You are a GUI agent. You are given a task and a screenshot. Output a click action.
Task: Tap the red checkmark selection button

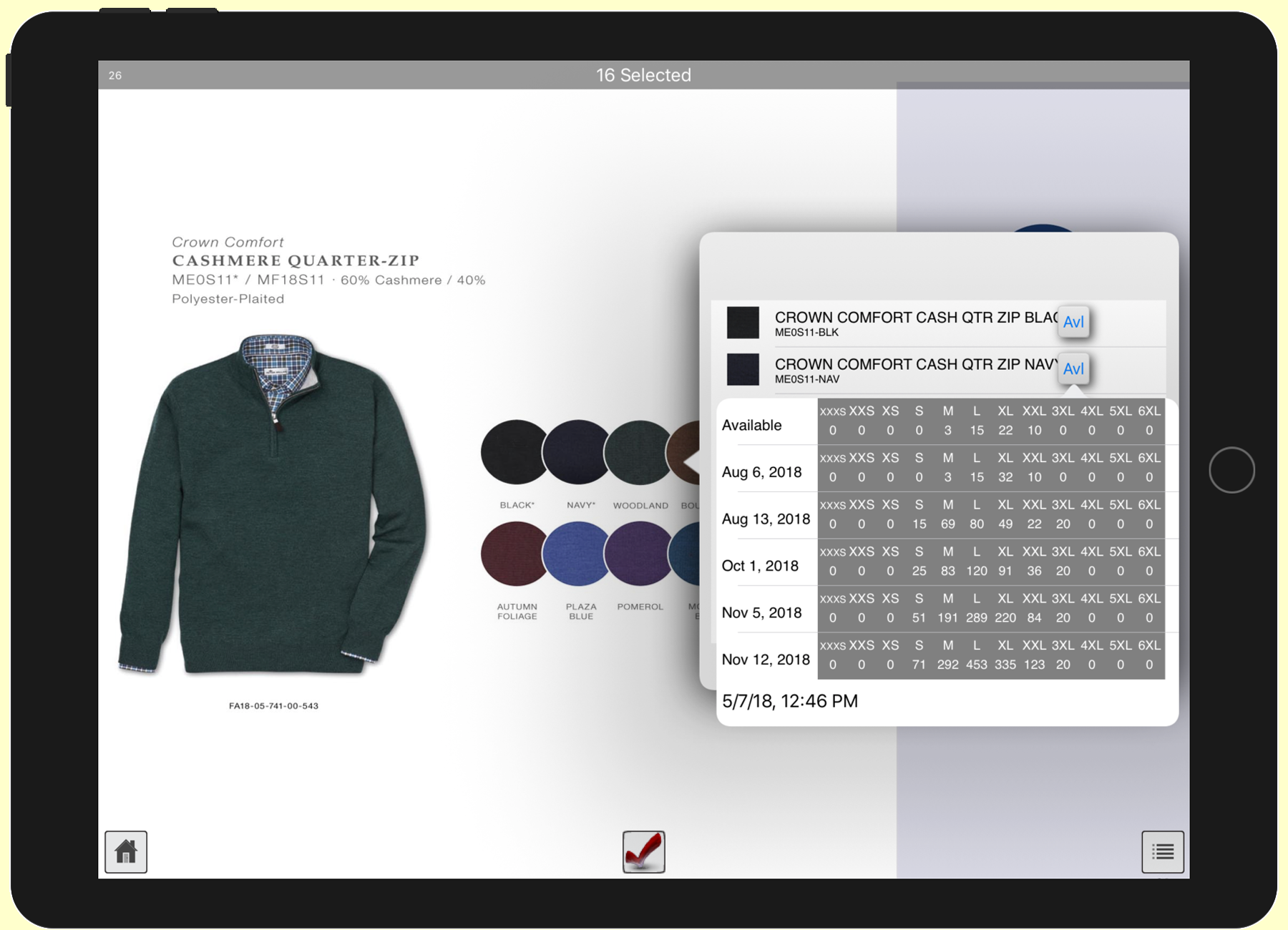(643, 851)
